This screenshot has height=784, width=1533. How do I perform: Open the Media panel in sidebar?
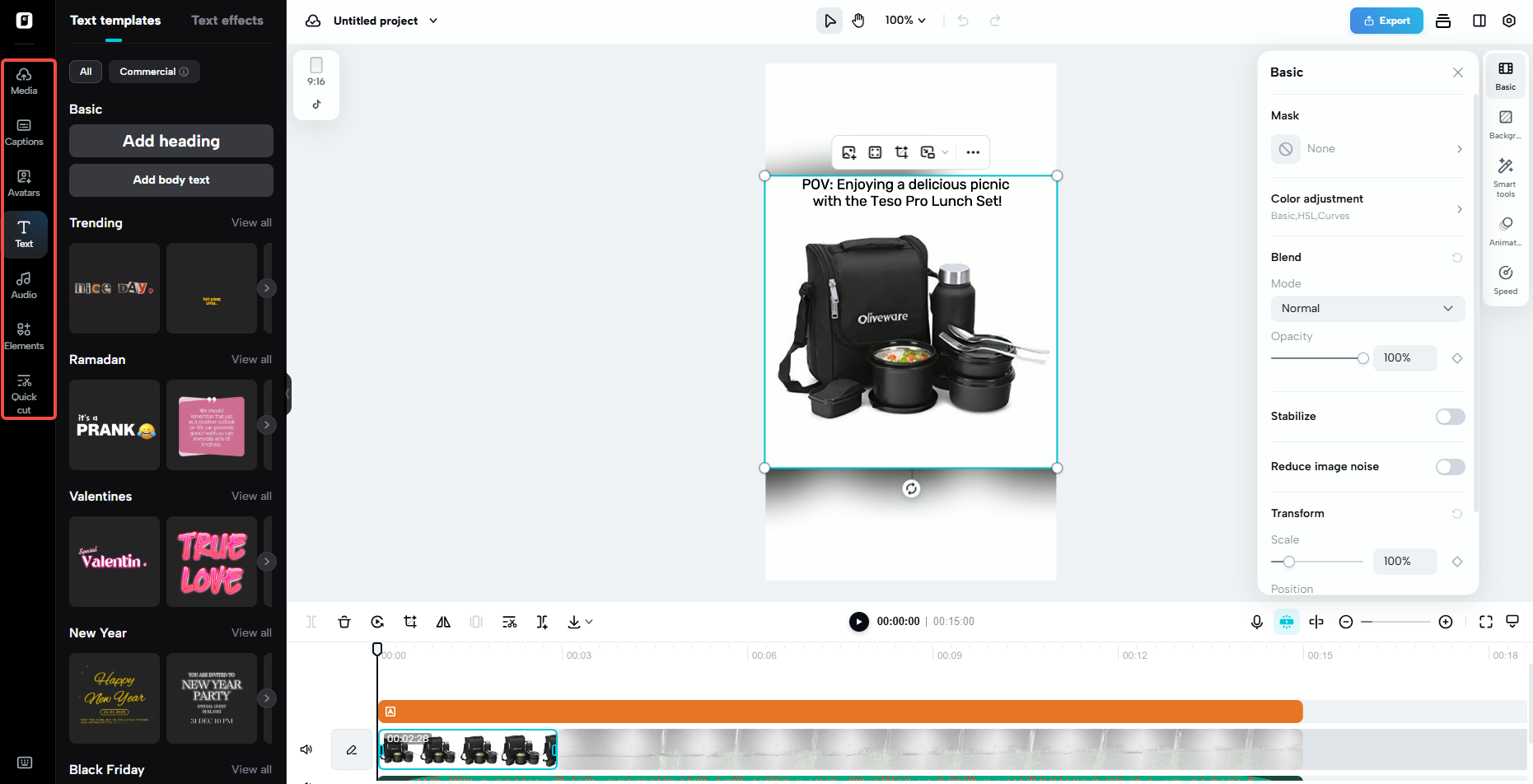24,82
